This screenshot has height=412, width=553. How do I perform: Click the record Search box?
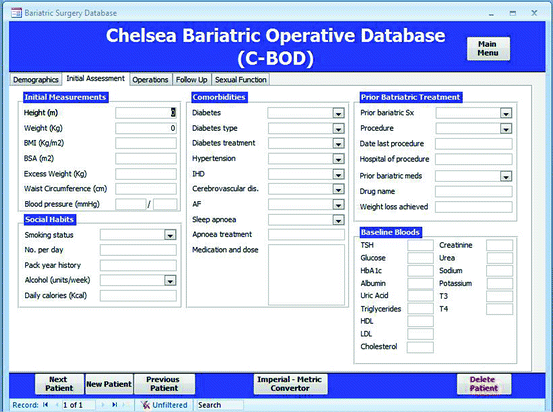click(220, 405)
